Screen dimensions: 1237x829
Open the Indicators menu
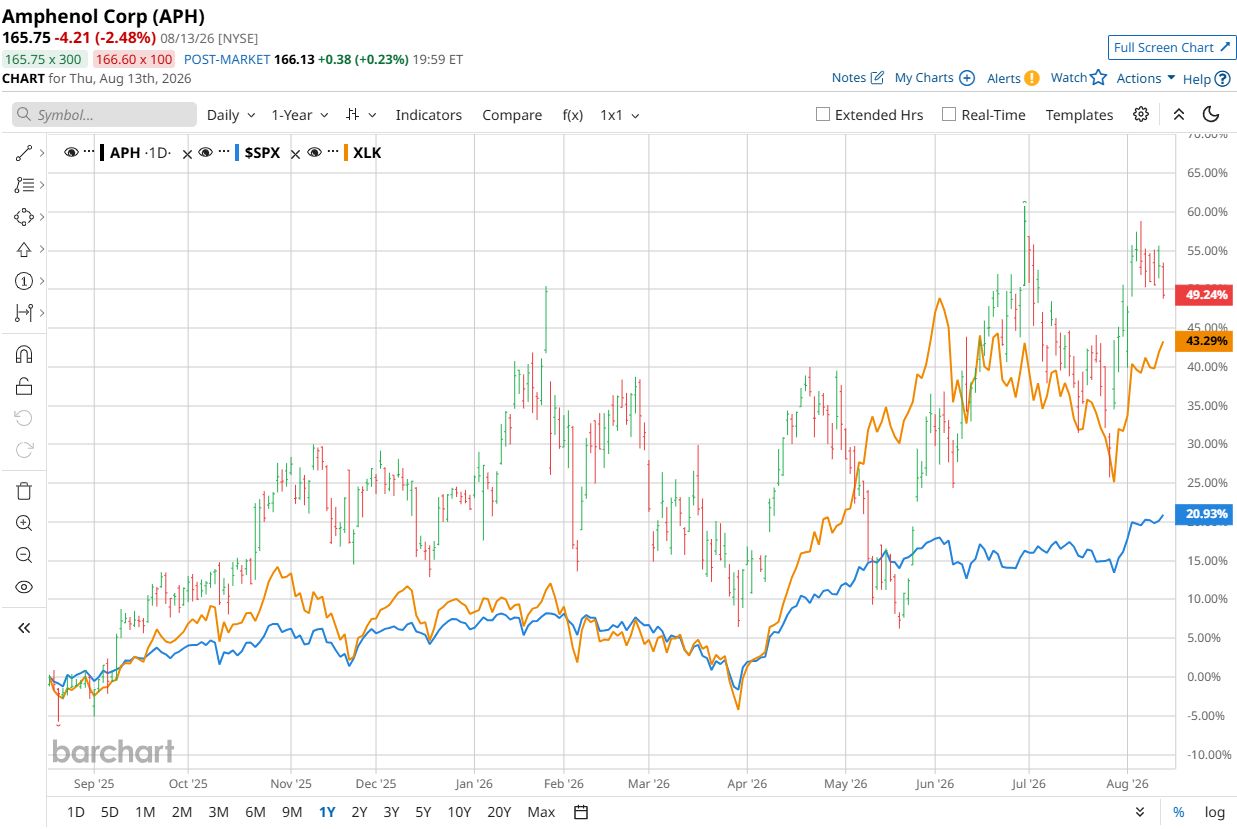click(429, 115)
